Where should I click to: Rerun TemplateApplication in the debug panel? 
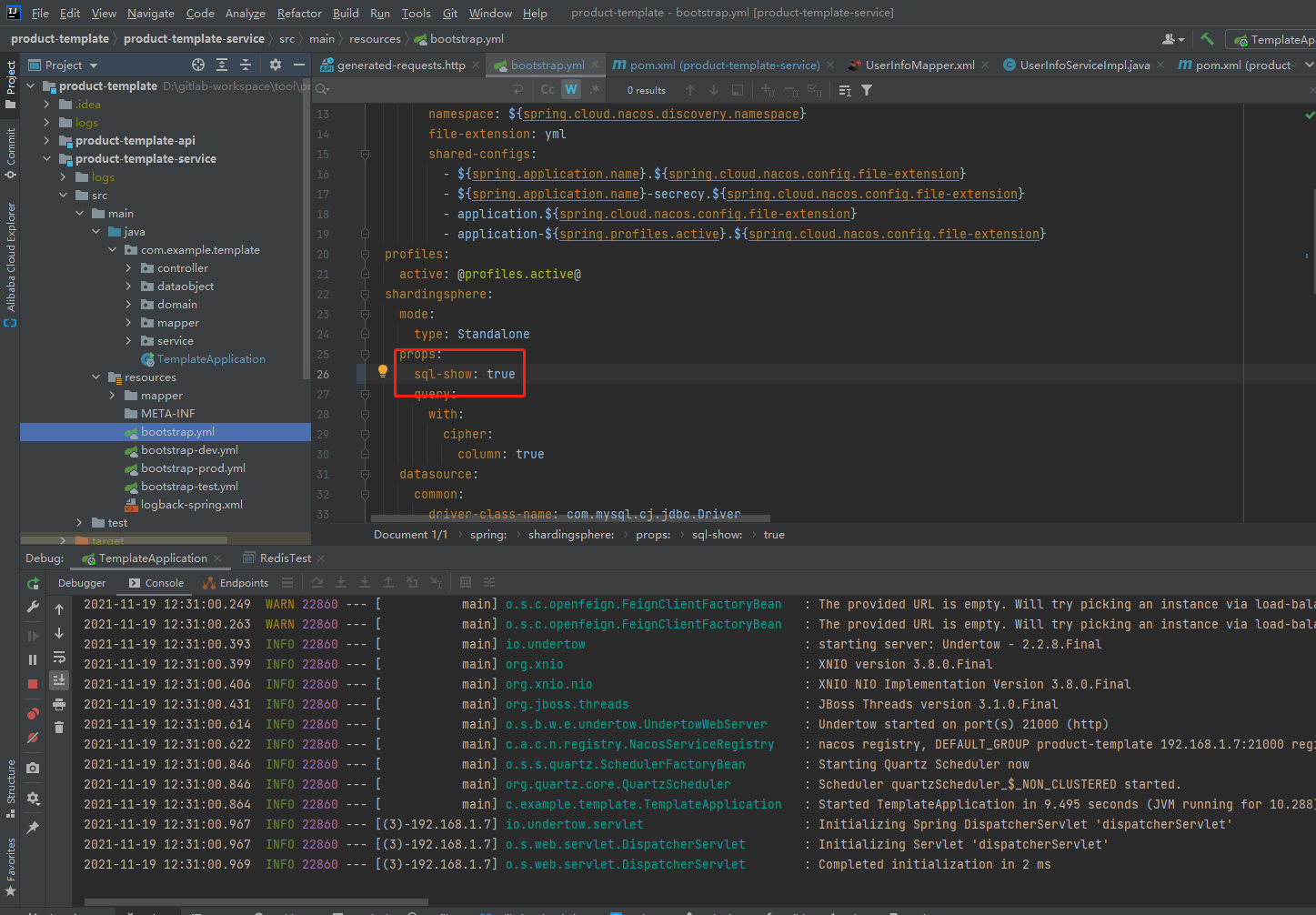pos(34,584)
